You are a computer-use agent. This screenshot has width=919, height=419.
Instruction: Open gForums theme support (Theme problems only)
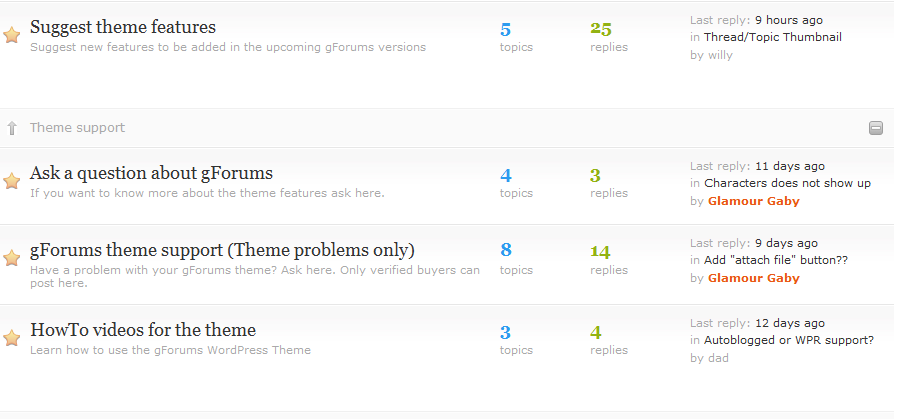coord(222,250)
